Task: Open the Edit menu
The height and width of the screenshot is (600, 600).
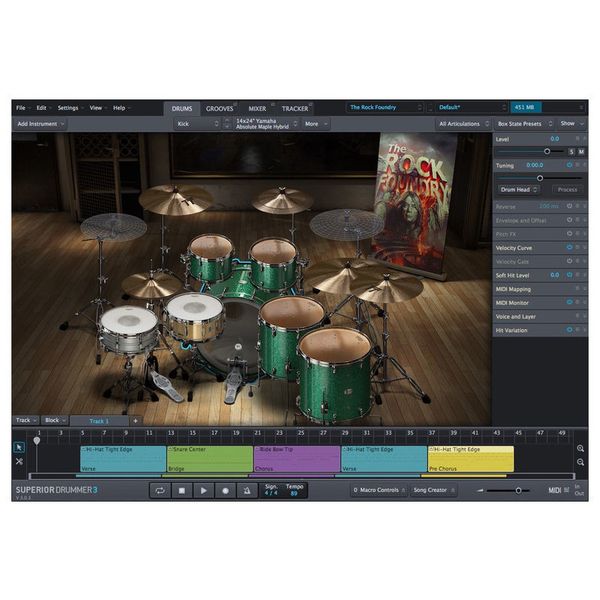Action: click(44, 108)
